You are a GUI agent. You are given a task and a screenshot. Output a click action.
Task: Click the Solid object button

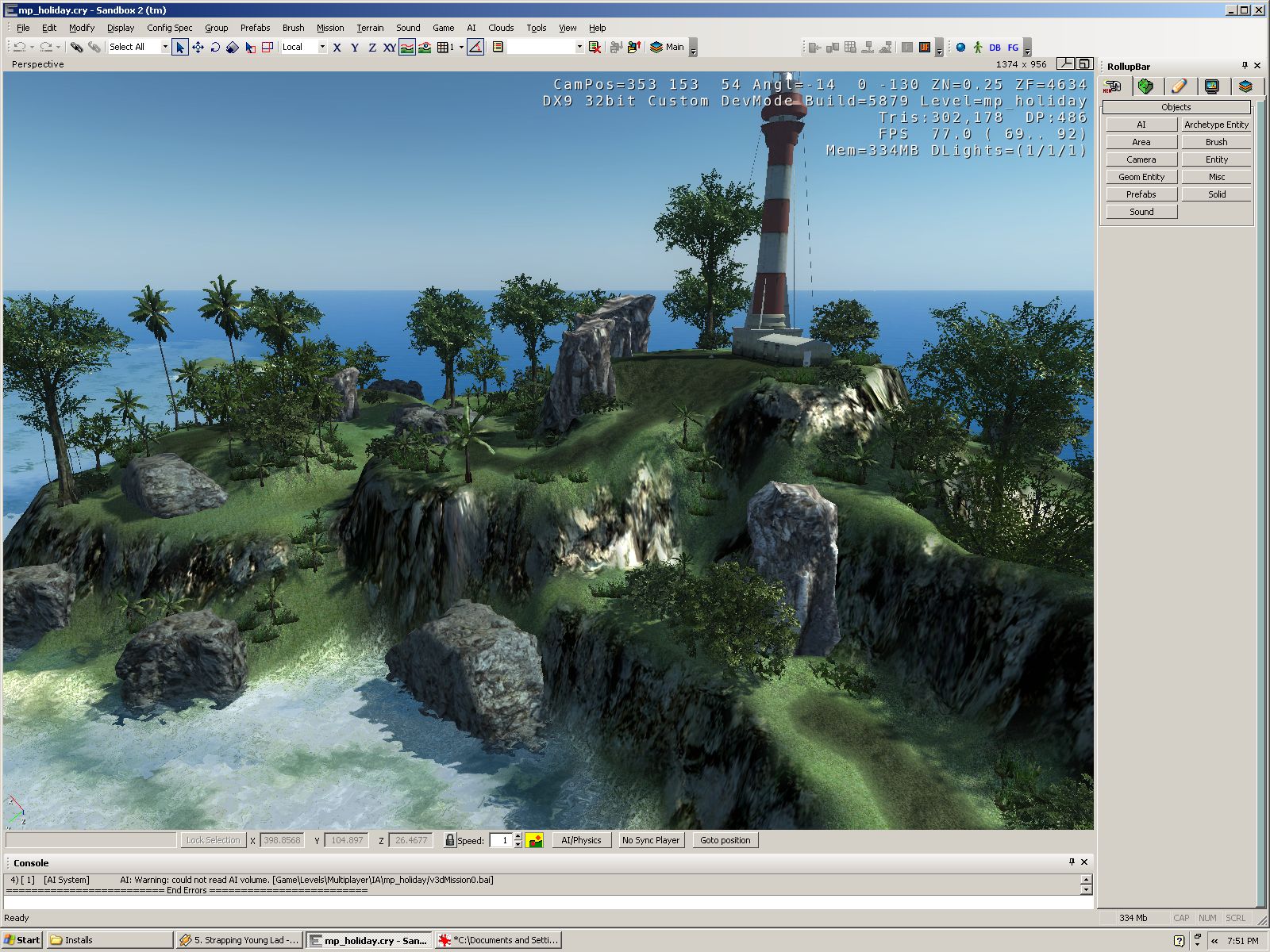[1216, 194]
